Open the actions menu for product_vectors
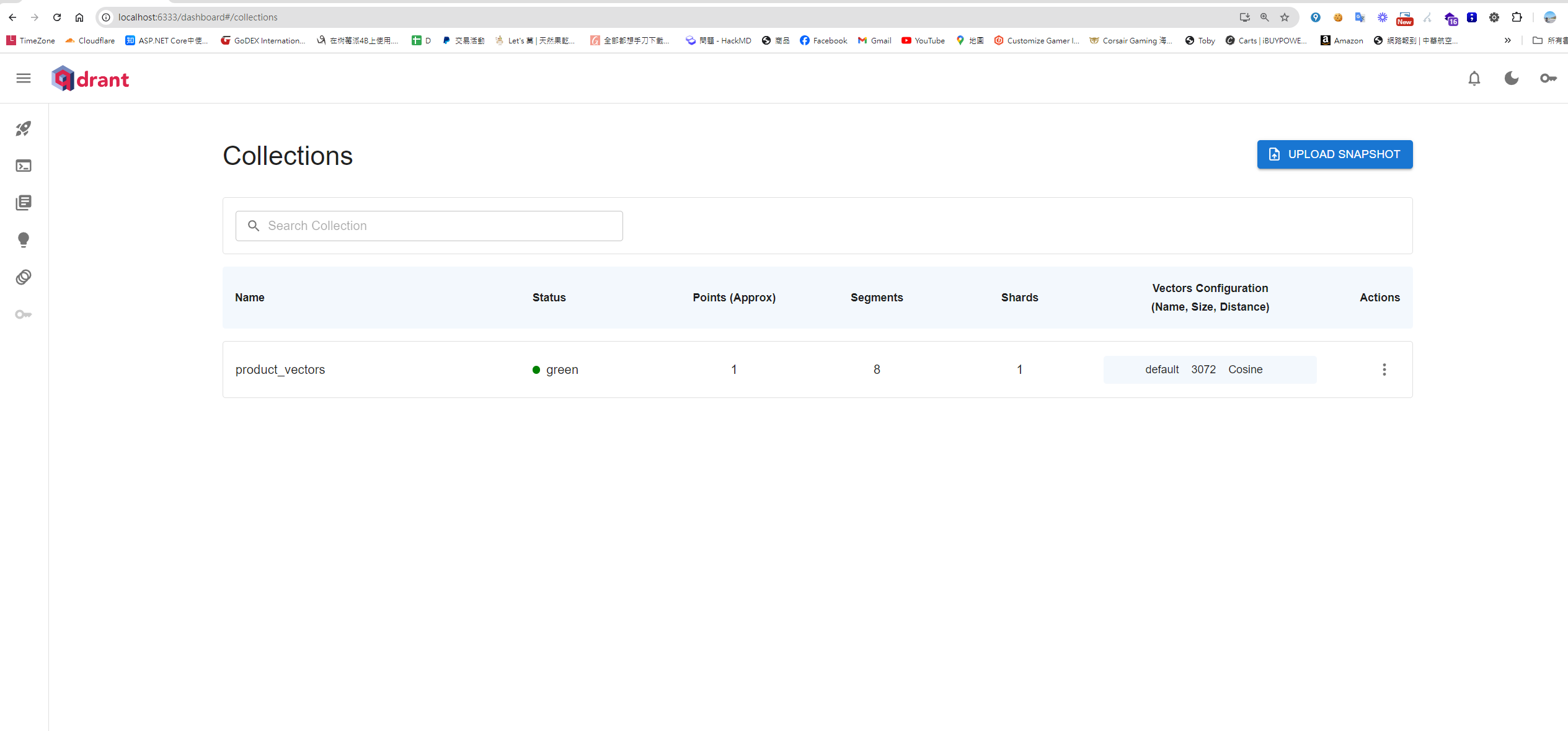 pyautogui.click(x=1384, y=369)
